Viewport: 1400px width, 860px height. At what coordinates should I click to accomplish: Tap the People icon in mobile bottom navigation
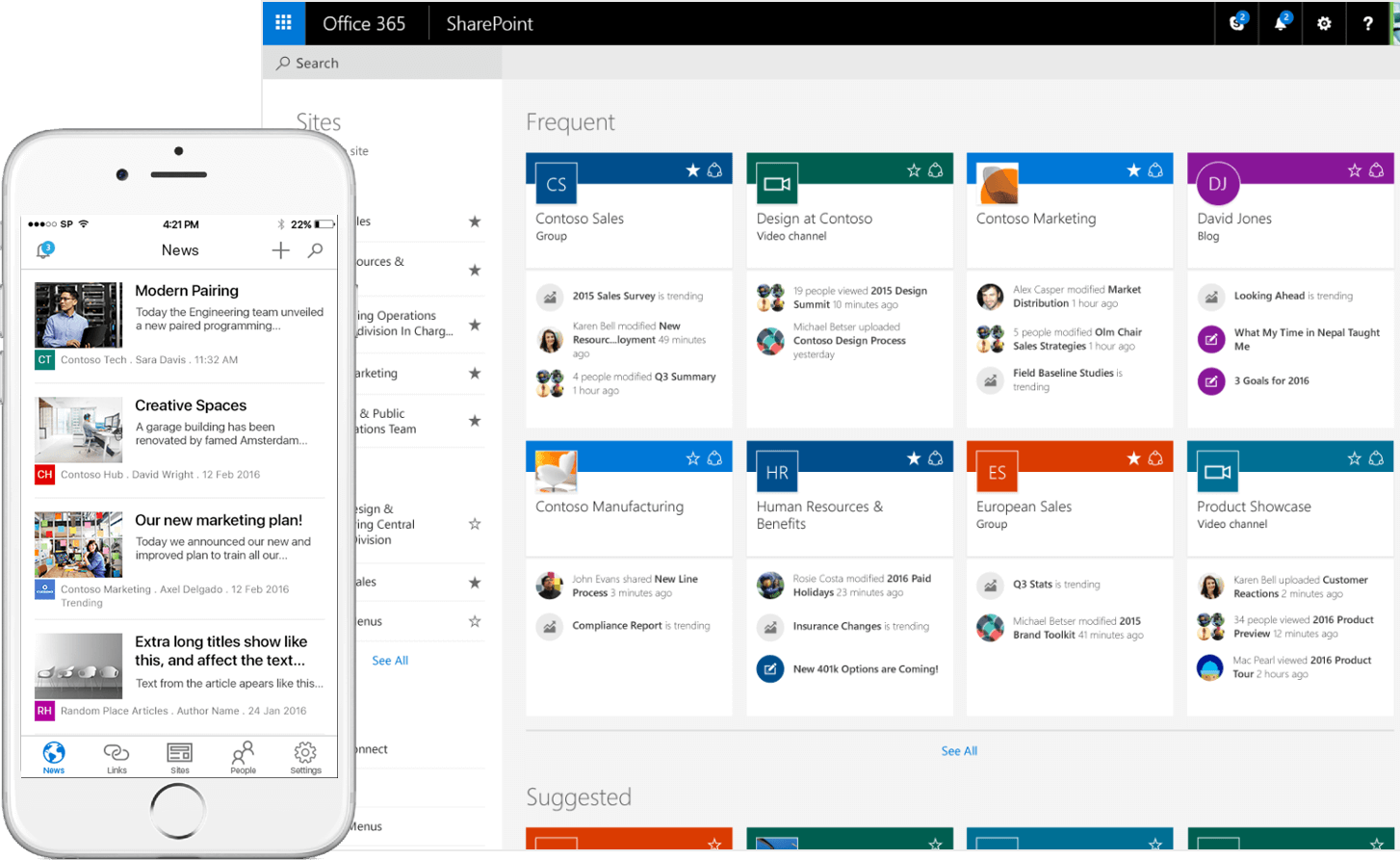tap(243, 757)
